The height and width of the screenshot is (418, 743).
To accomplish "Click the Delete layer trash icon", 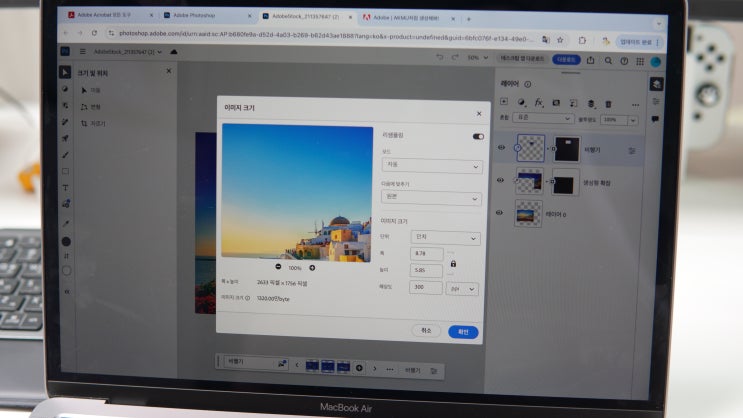I will (608, 104).
